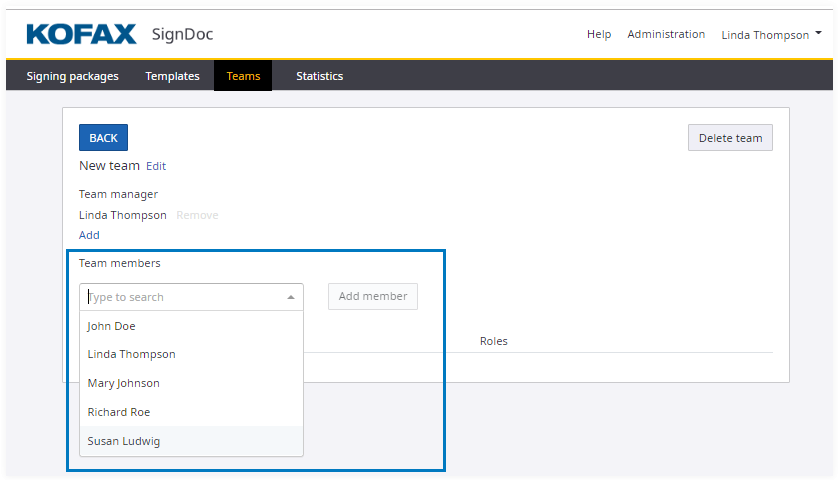Open the Help link
This screenshot has height=482, width=839.
(598, 34)
